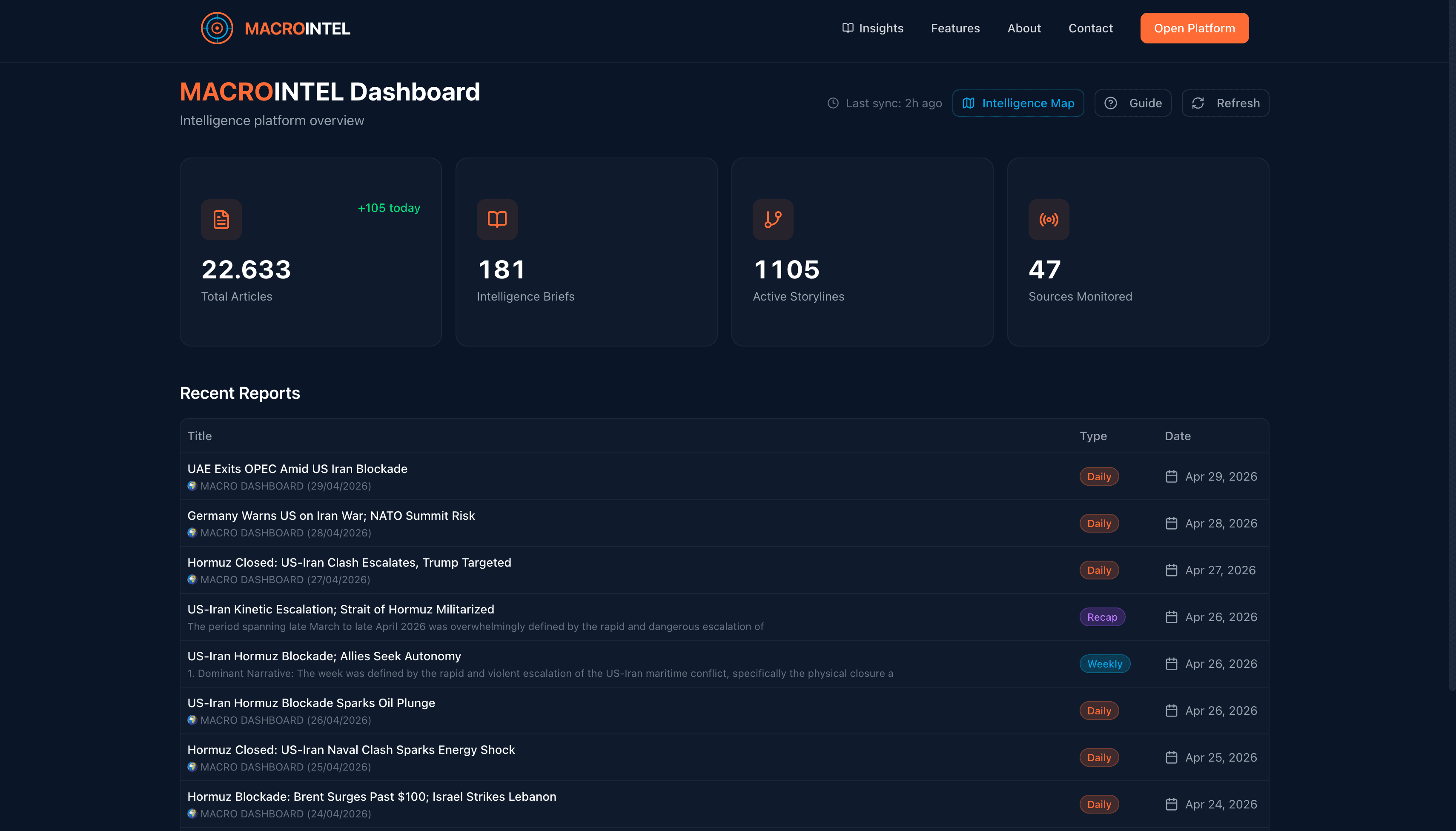Open the Guide button
Image resolution: width=1456 pixels, height=831 pixels.
(x=1132, y=103)
